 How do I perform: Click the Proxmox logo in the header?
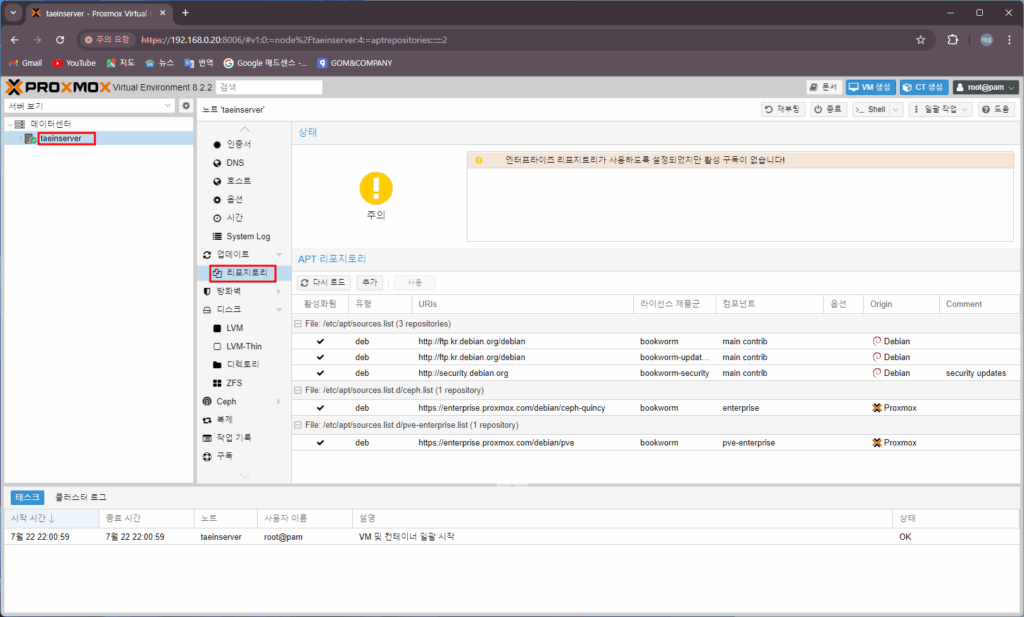coord(58,87)
